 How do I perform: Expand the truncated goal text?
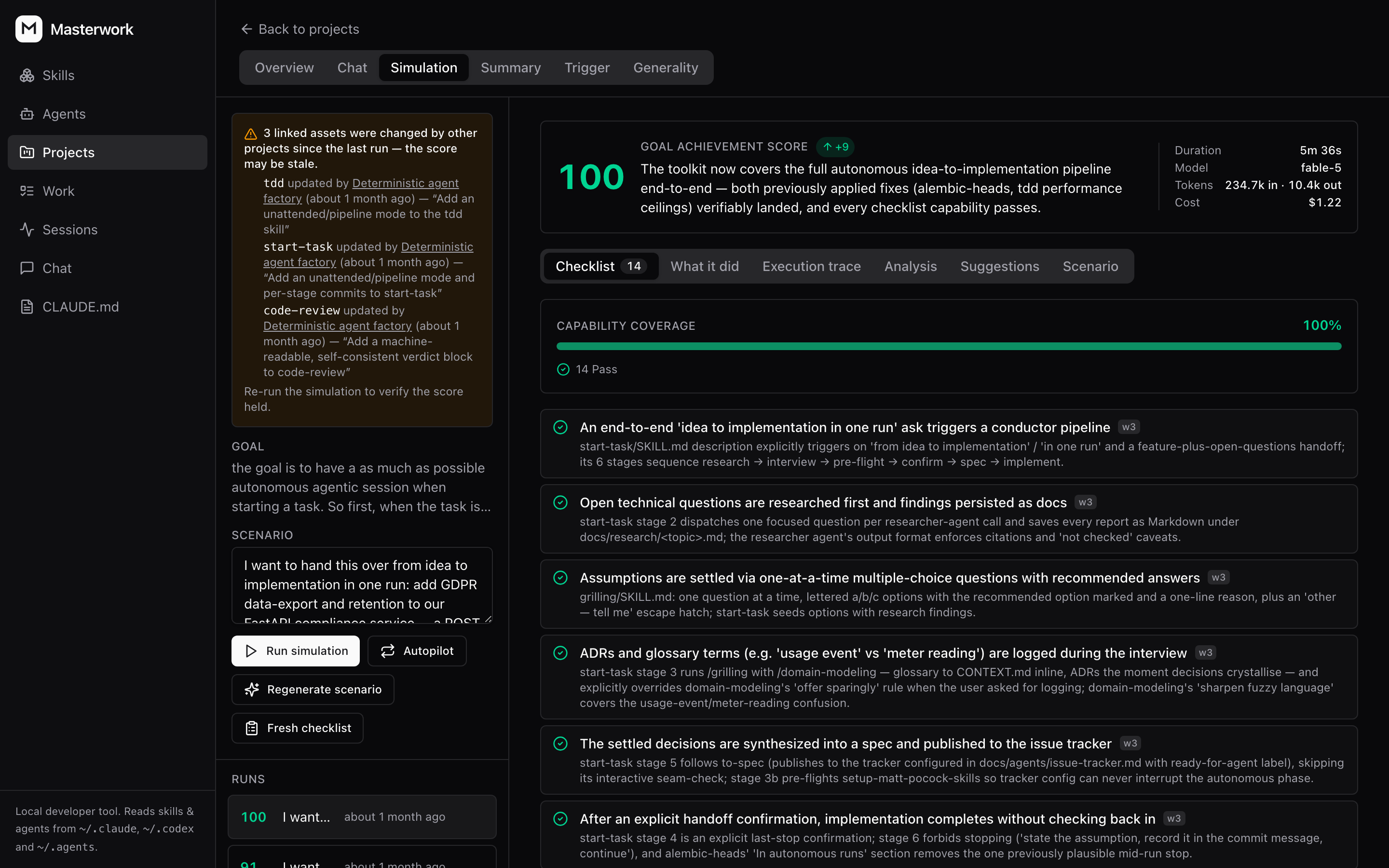click(362, 488)
